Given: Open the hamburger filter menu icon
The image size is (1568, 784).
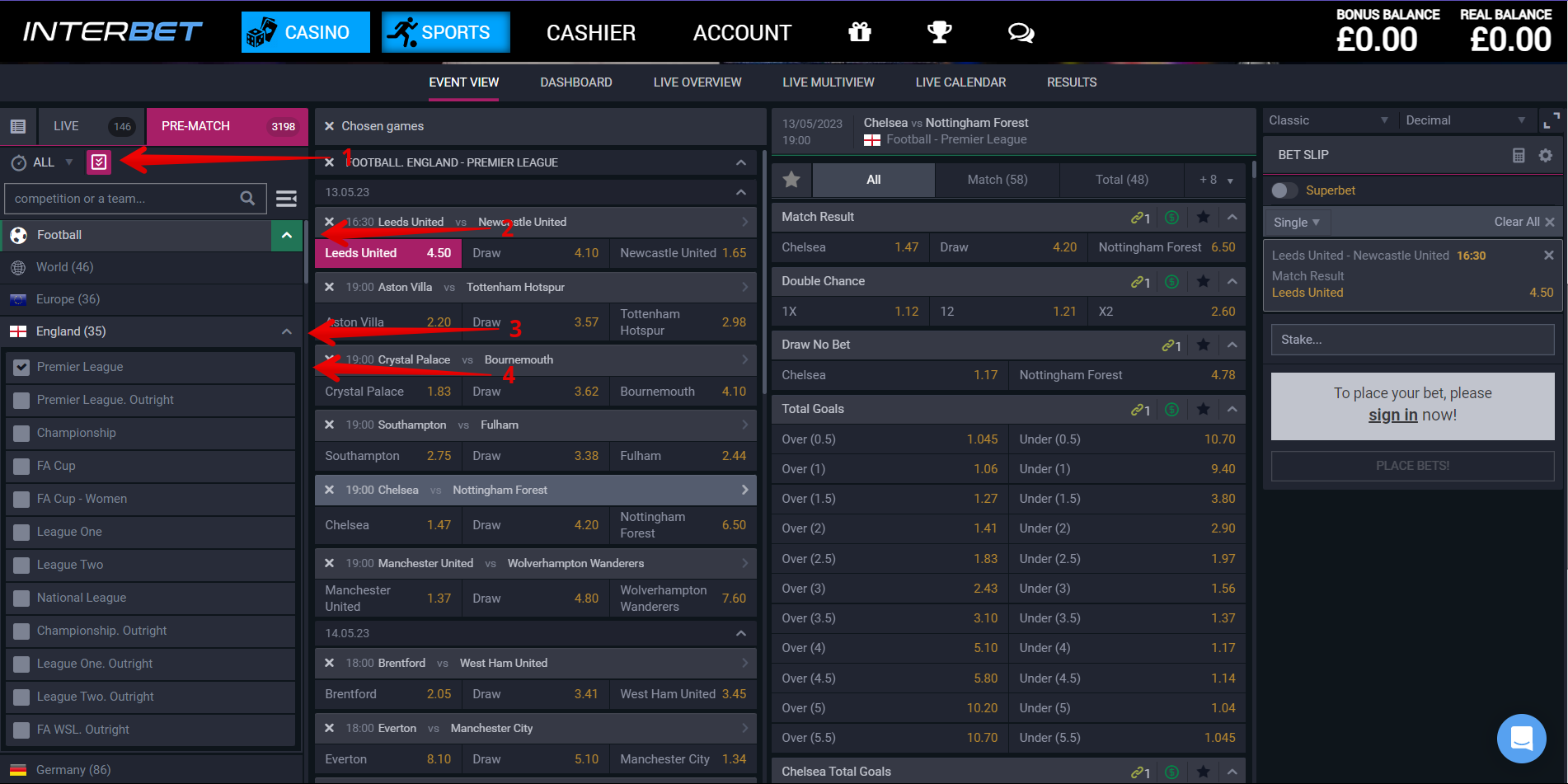Looking at the screenshot, I should [286, 199].
